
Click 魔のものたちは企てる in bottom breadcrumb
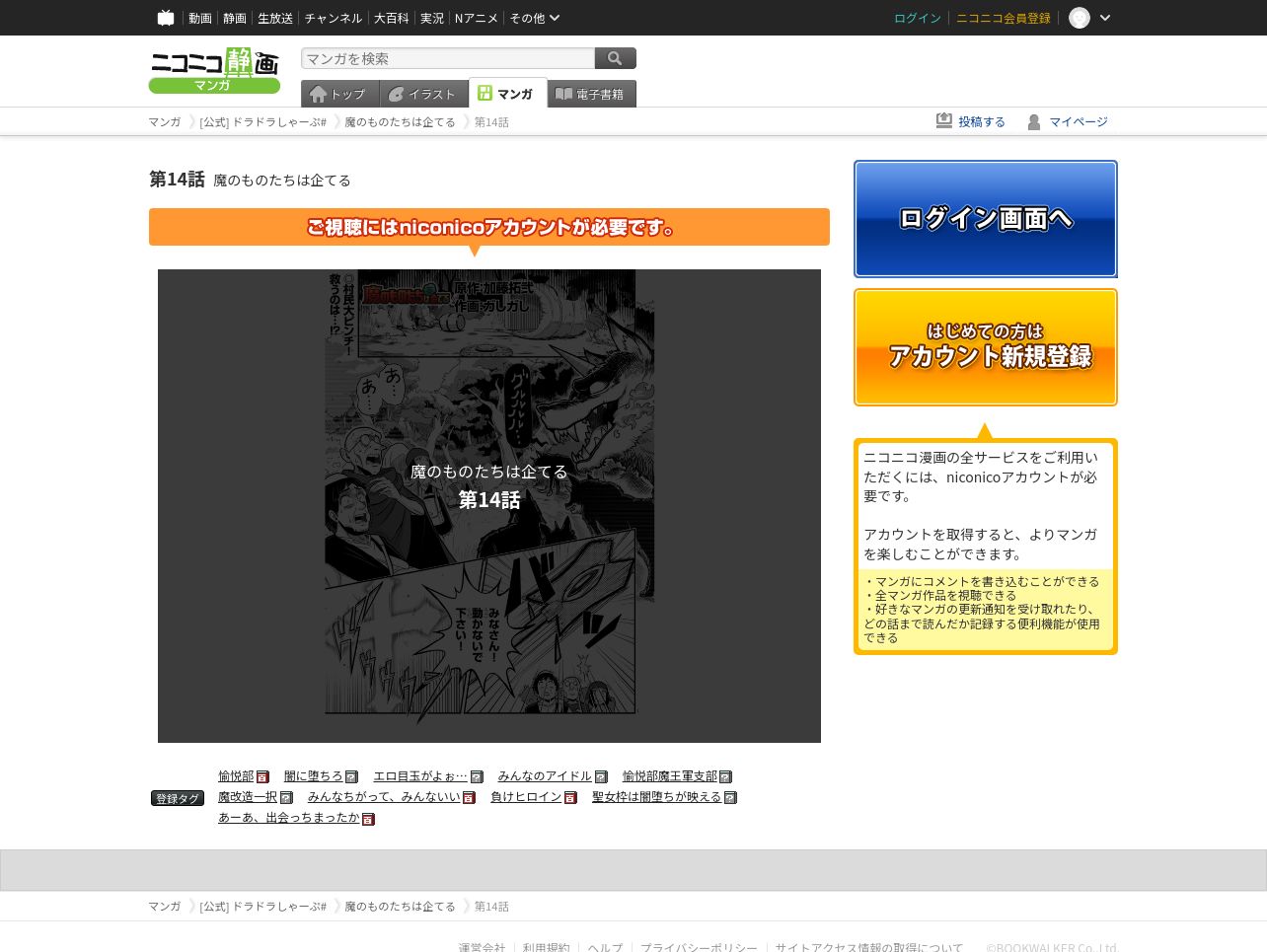point(400,906)
